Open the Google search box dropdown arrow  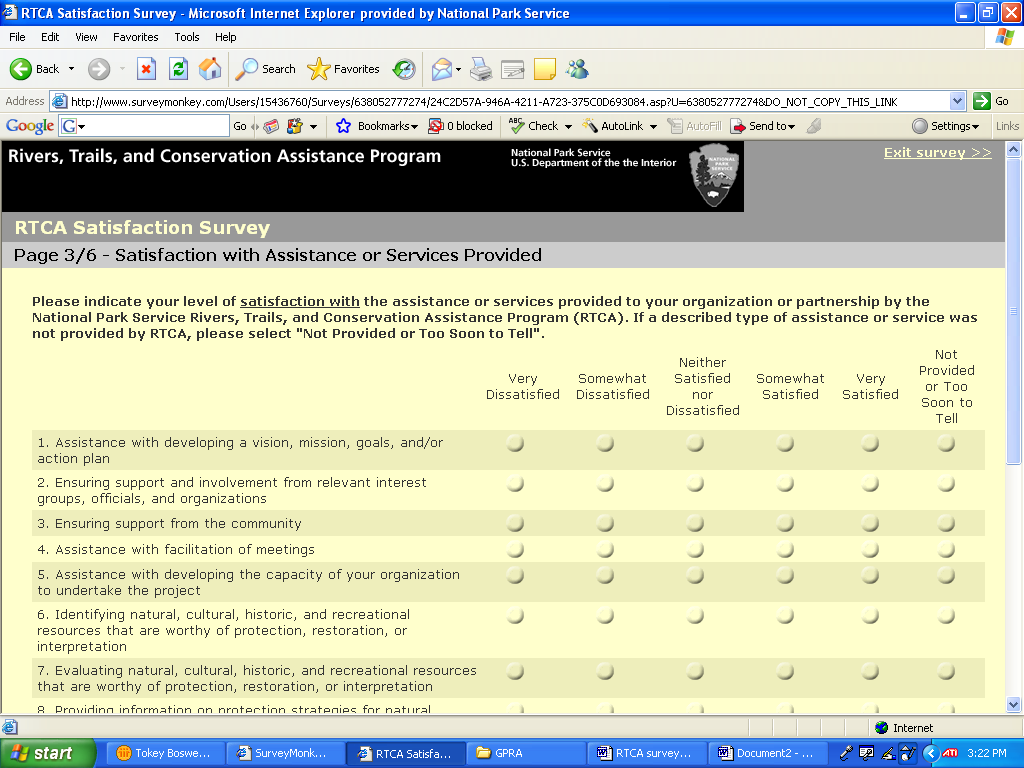82,127
